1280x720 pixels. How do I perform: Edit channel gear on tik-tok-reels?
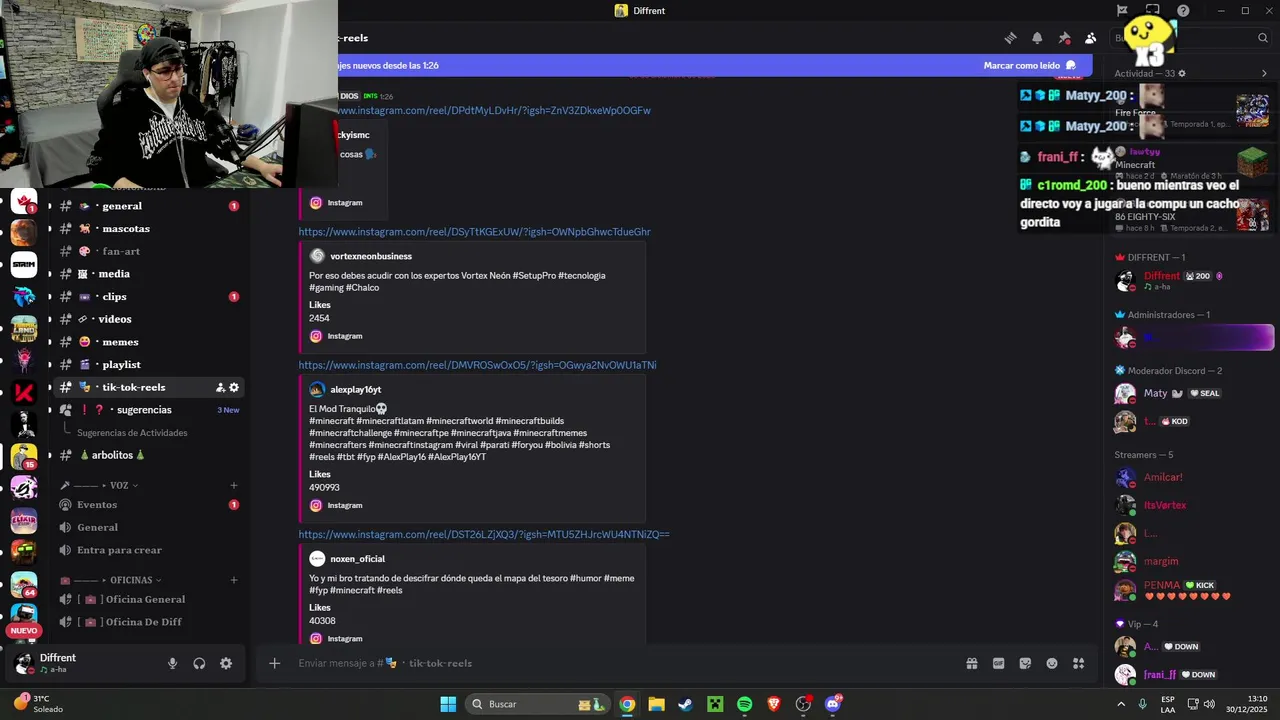pos(234,387)
